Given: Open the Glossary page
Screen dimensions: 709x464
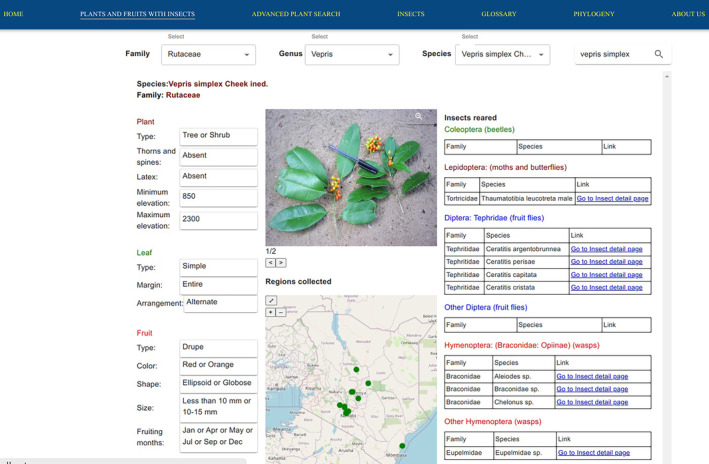Looking at the screenshot, I should pyautogui.click(x=499, y=14).
